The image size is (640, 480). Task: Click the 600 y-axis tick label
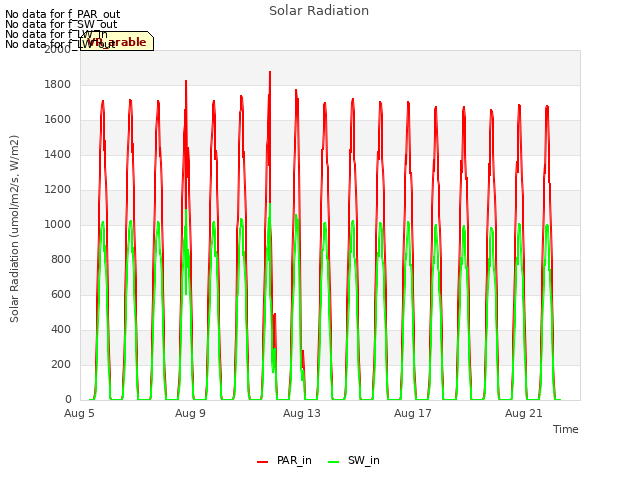click(61, 294)
